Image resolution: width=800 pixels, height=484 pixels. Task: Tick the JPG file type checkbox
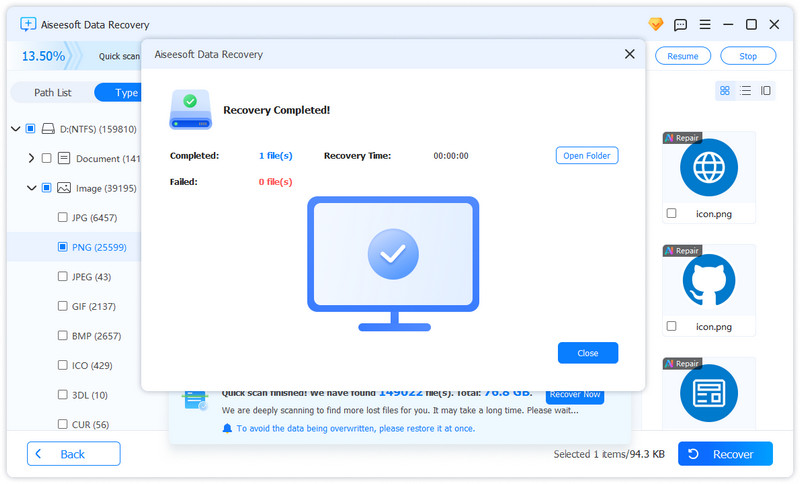point(62,217)
